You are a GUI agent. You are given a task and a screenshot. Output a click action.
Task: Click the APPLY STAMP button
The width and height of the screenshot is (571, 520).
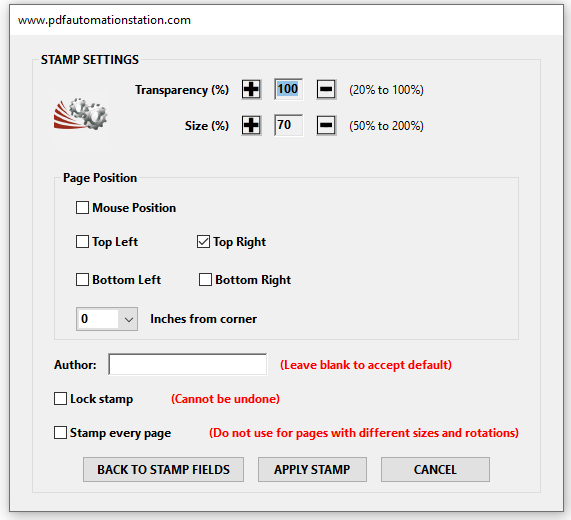coord(312,469)
